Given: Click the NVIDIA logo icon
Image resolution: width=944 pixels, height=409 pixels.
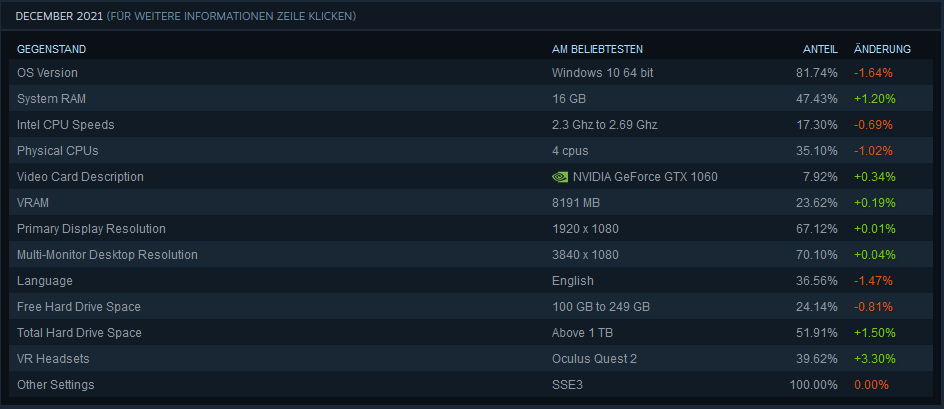Looking at the screenshot, I should pos(559,177).
